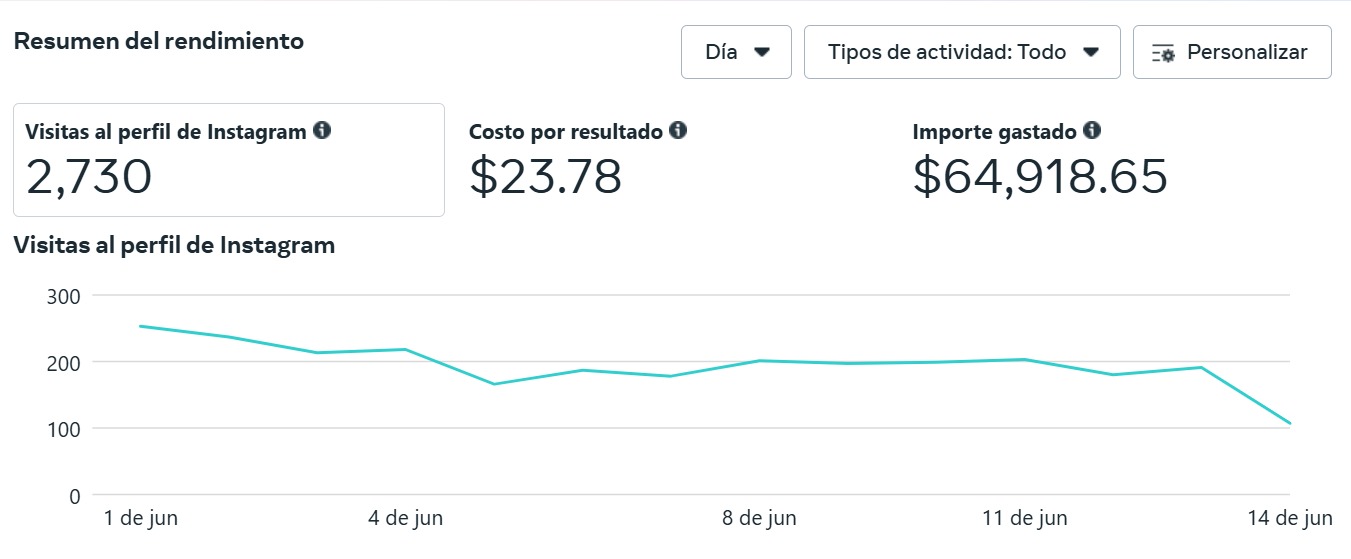Click the Resumen del rendimiento heading
This screenshot has height=559, width=1351.
pos(159,42)
